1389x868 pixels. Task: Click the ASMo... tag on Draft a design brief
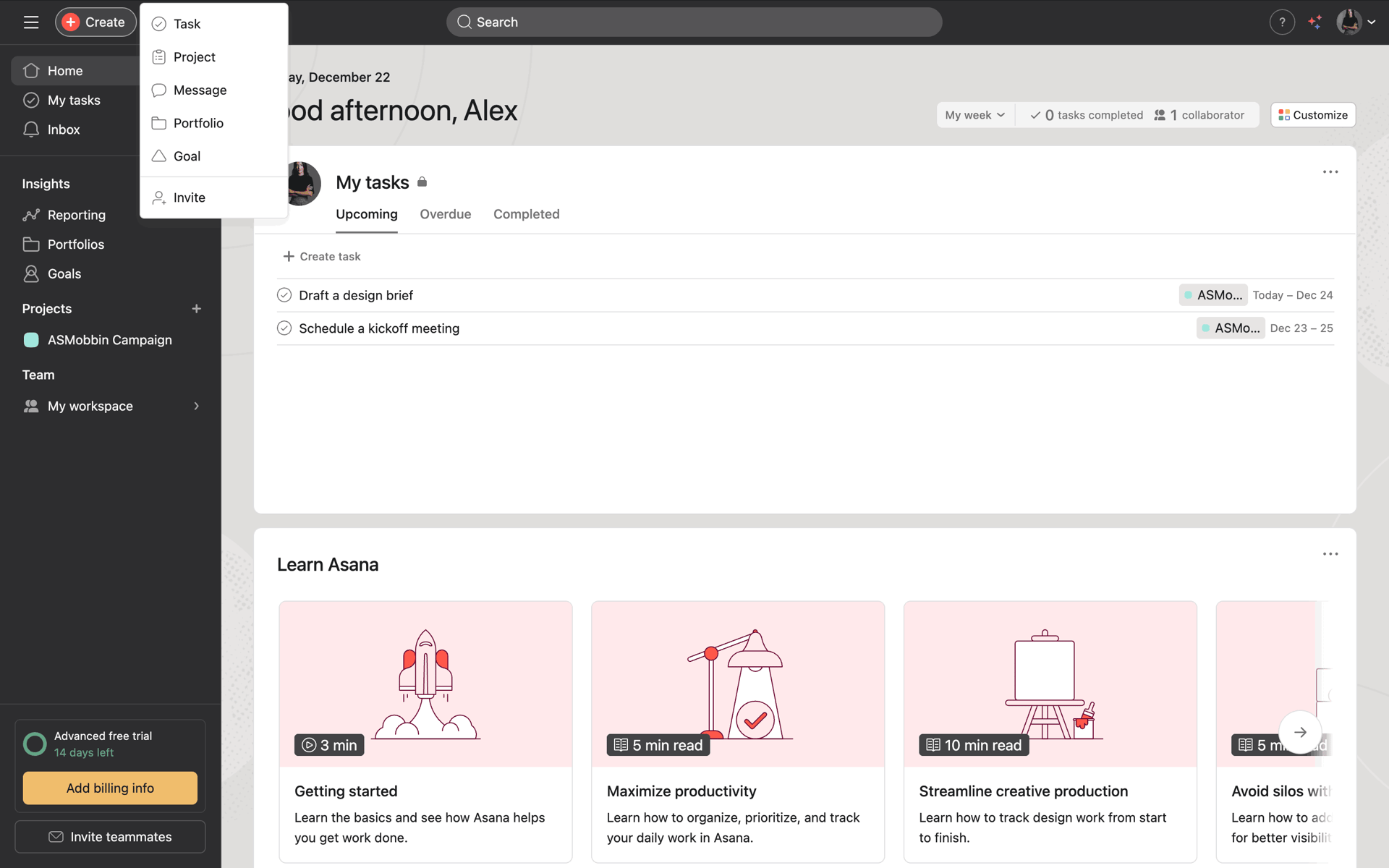1213,295
